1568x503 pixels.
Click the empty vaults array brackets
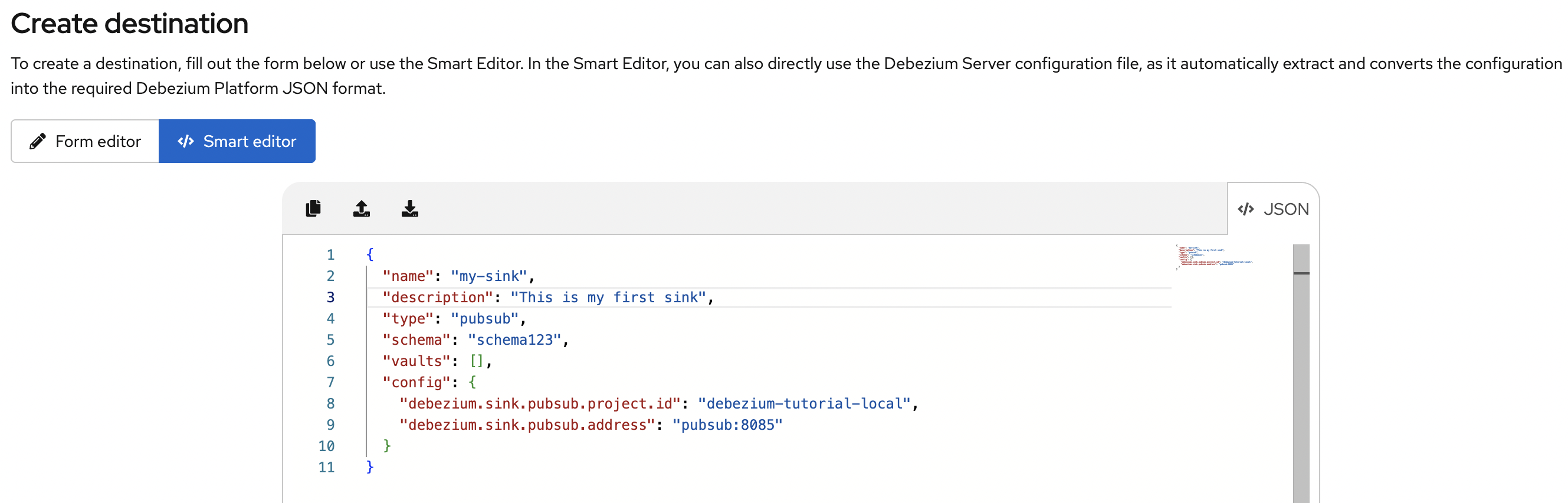coord(476,362)
